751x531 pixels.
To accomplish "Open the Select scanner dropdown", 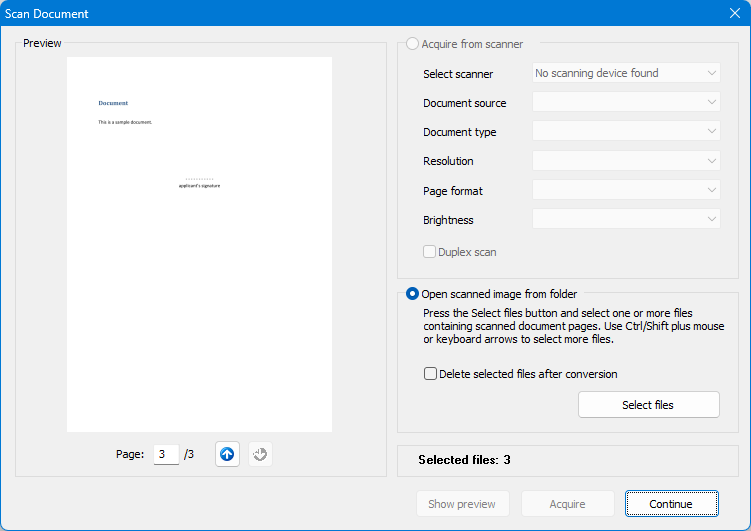I will click(x=626, y=73).
